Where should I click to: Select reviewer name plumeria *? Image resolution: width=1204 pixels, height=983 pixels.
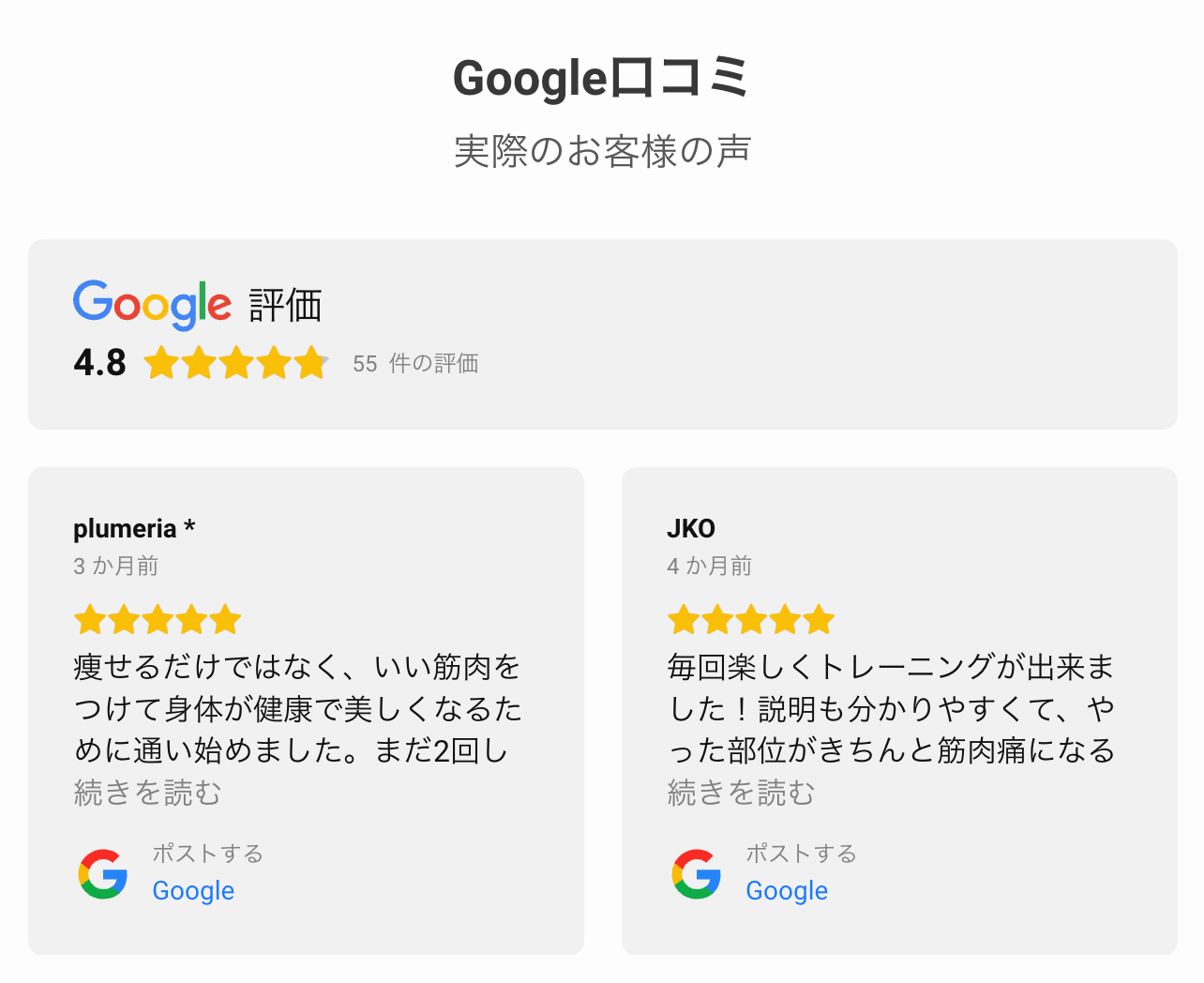134,528
